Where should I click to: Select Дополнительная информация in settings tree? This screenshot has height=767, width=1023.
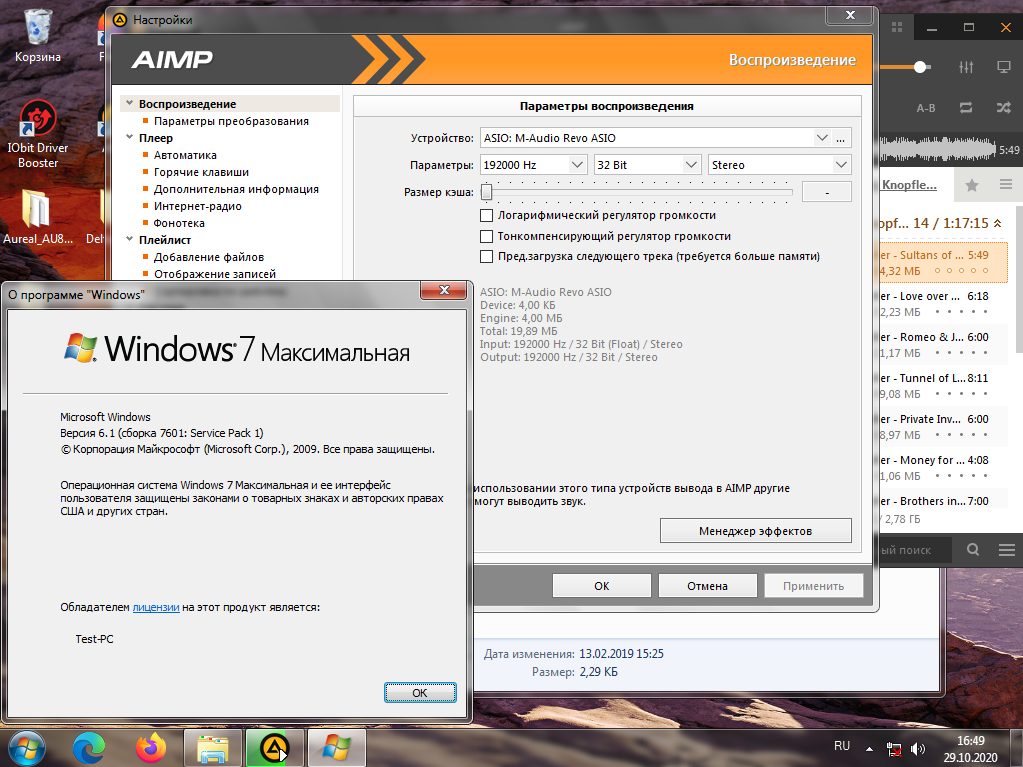coord(236,188)
